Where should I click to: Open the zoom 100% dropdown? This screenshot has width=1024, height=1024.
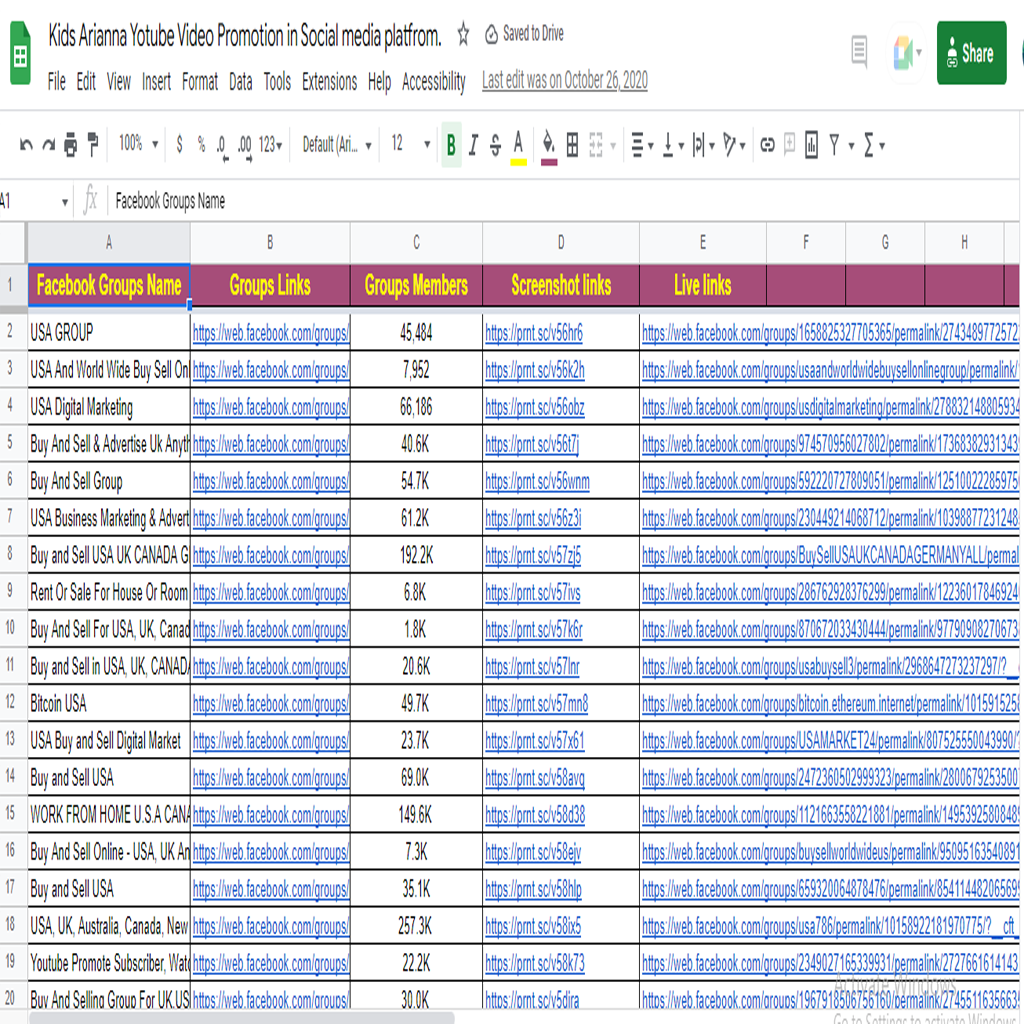click(138, 143)
